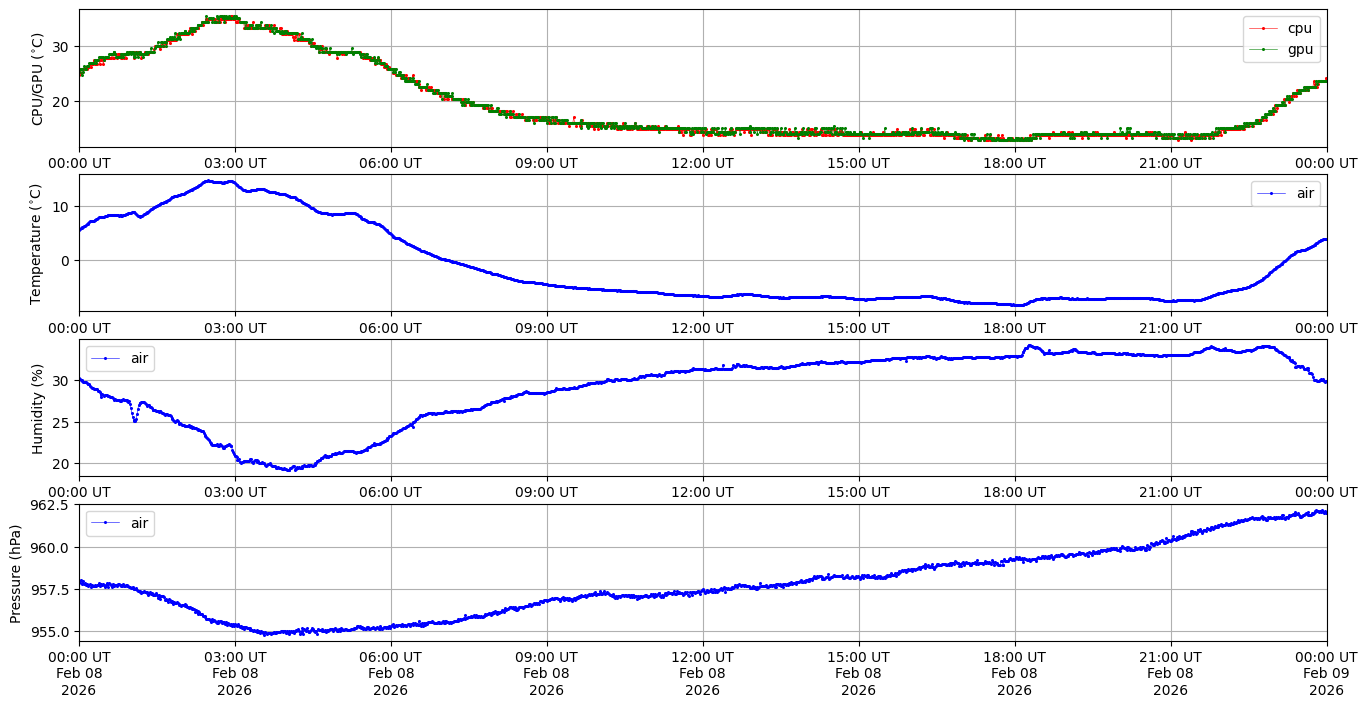Click the 00:00 UT Feb 09 tick label
This screenshot has width=1367, height=707.
pos(1326,673)
